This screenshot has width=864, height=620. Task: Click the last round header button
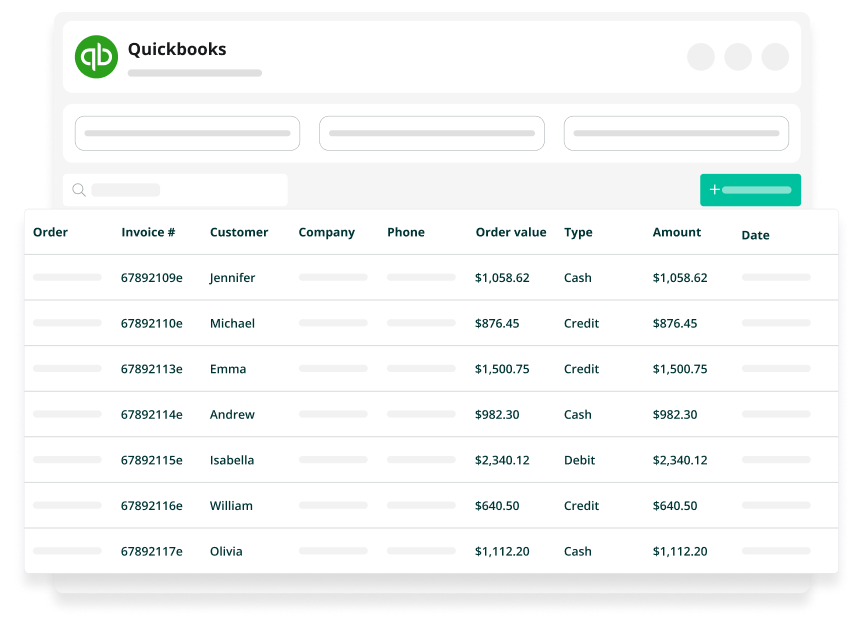(x=775, y=57)
